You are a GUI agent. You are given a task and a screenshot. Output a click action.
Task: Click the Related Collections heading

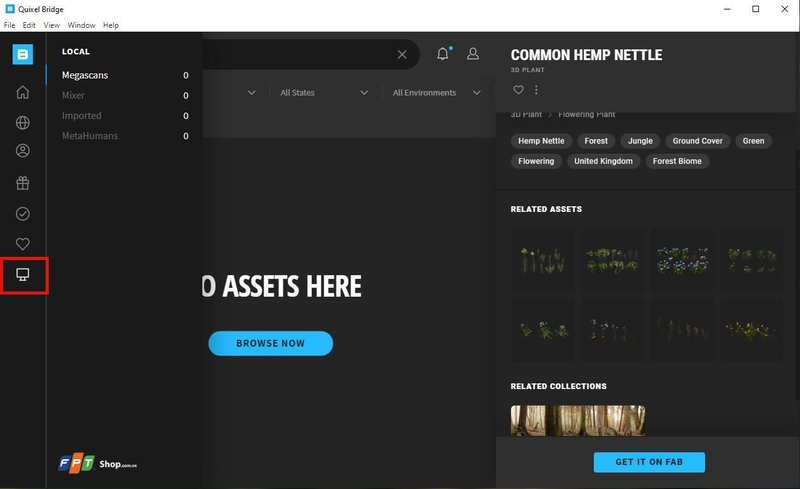[559, 386]
